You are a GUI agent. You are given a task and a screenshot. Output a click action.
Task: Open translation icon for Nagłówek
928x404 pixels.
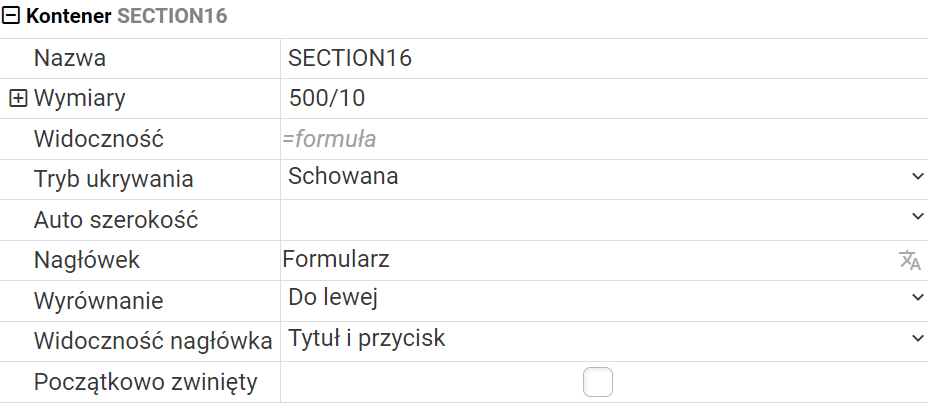click(909, 260)
